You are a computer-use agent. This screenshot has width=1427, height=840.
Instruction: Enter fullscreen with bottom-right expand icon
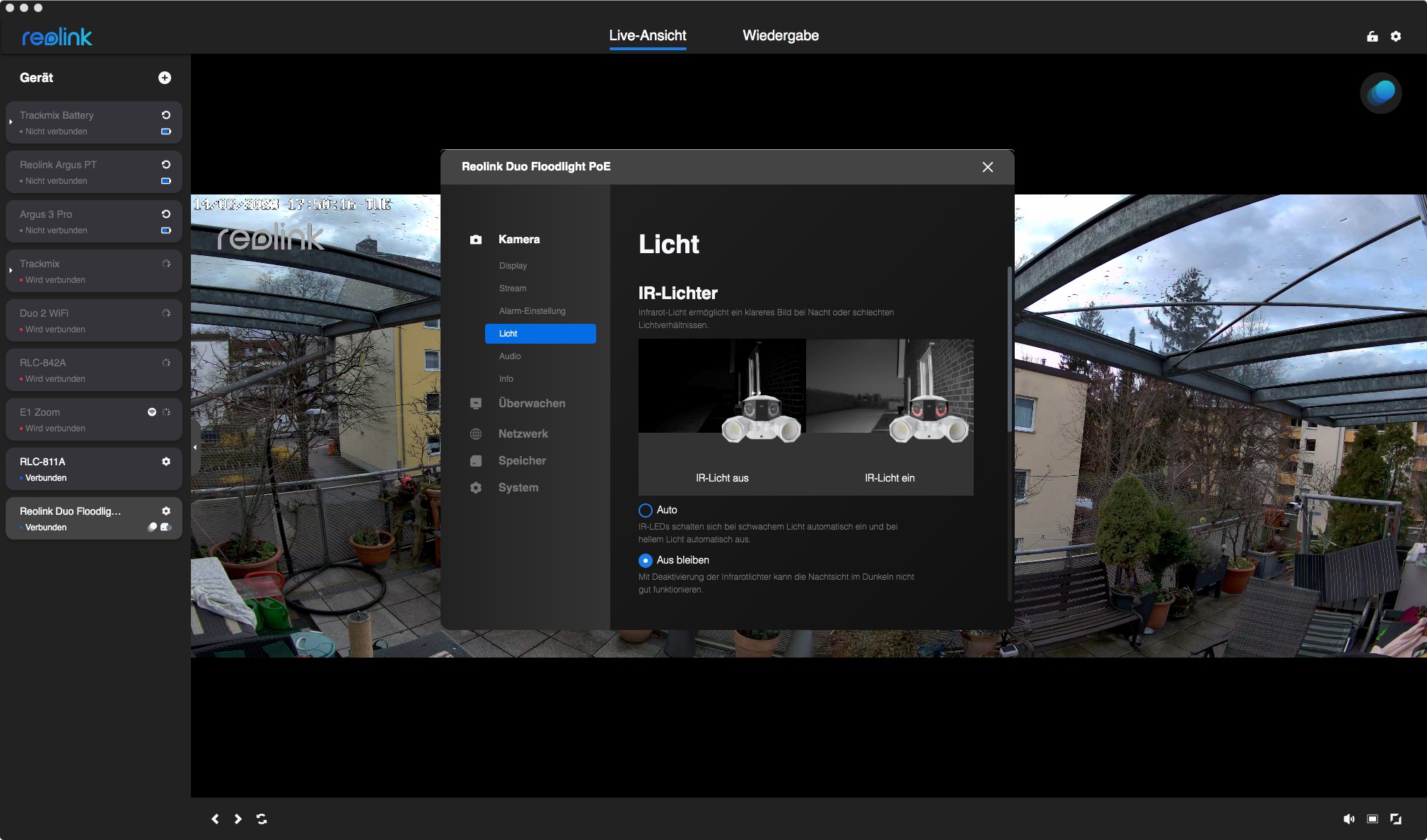click(x=1396, y=819)
